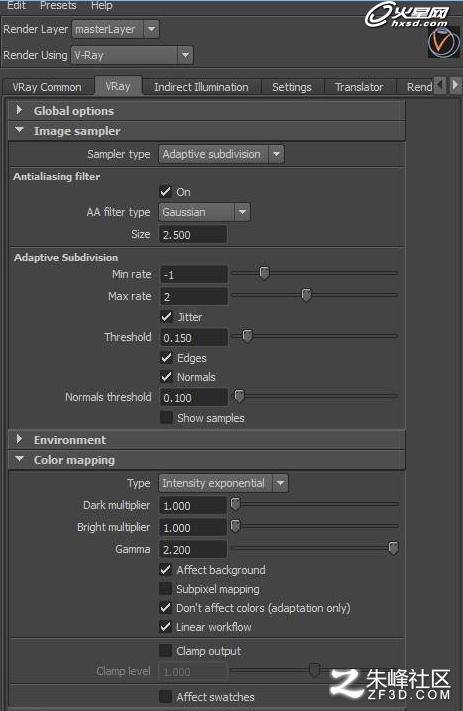Viewport: 463px width, 711px height.
Task: Click the Min rate value field
Action: click(x=194, y=274)
